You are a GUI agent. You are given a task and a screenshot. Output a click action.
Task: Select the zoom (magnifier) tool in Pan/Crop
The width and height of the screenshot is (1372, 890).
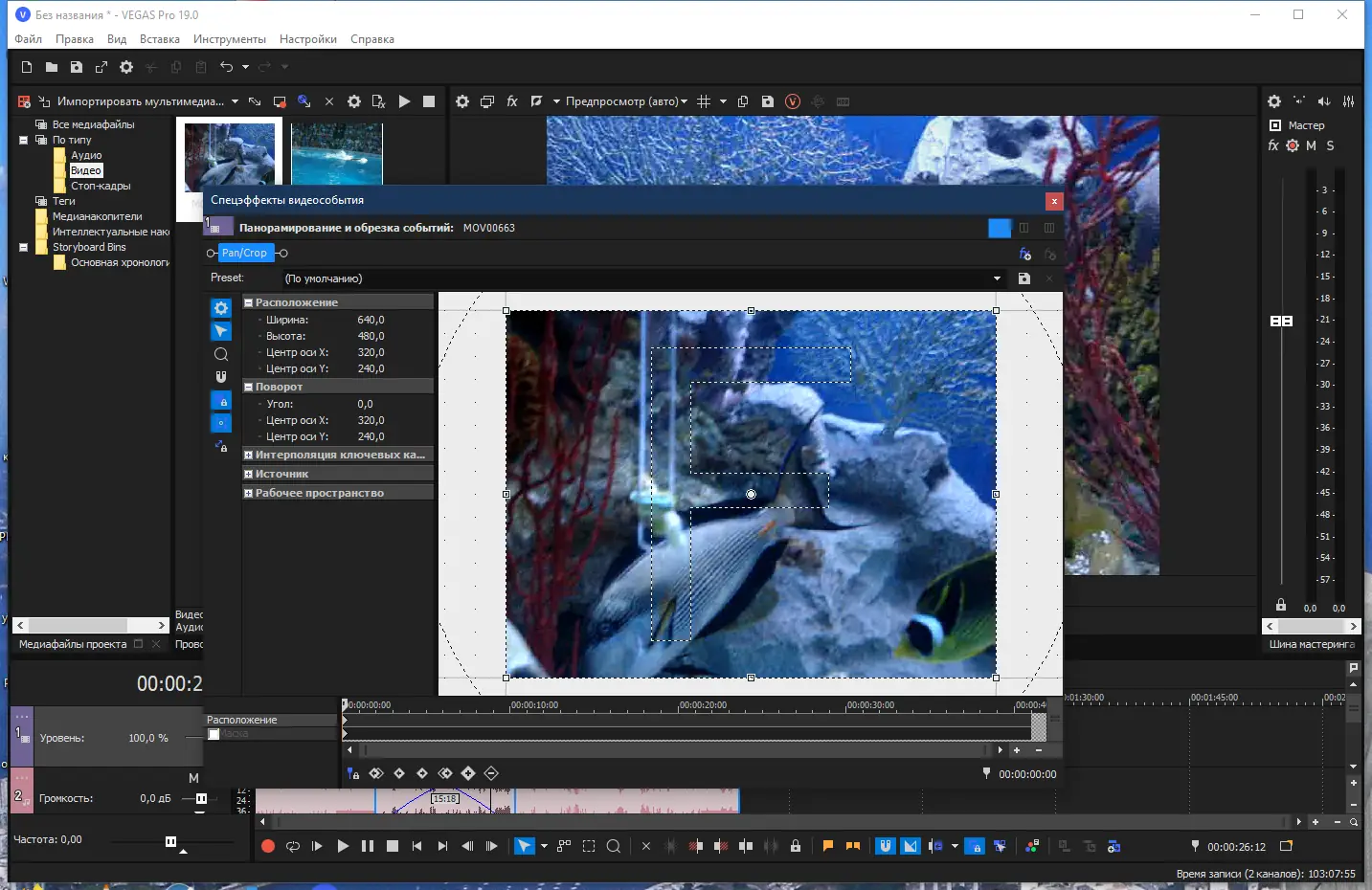point(221,354)
